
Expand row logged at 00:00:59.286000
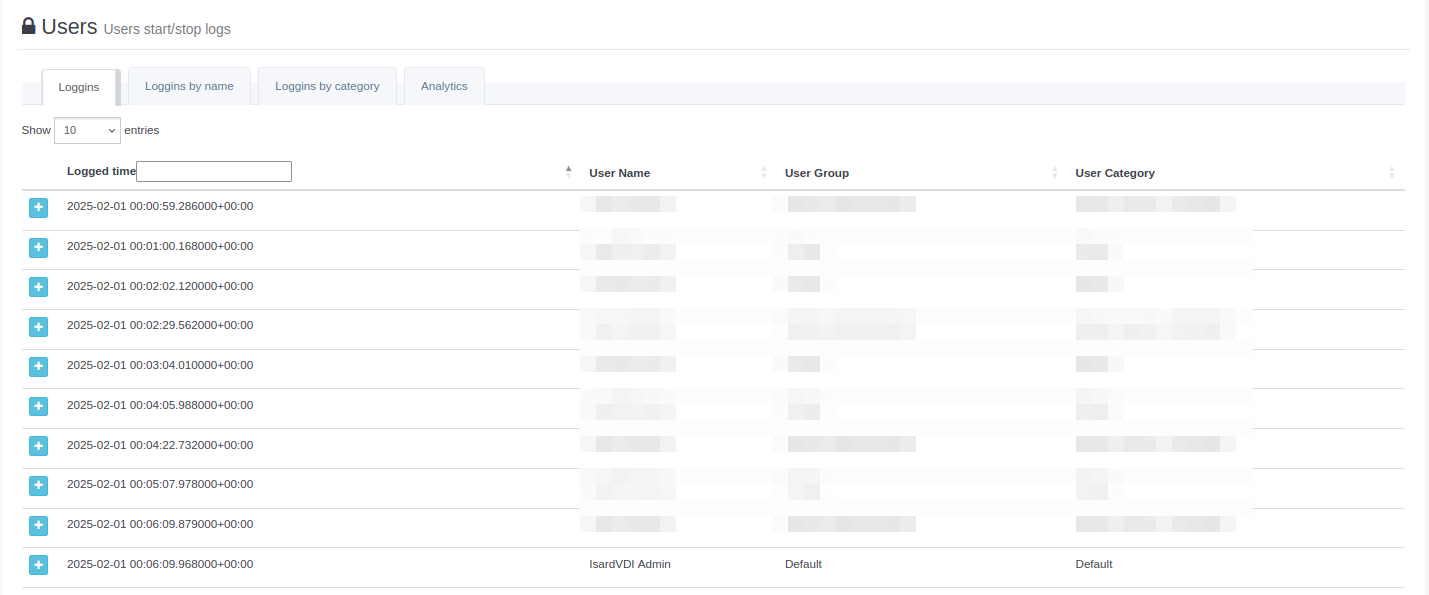[38, 207]
